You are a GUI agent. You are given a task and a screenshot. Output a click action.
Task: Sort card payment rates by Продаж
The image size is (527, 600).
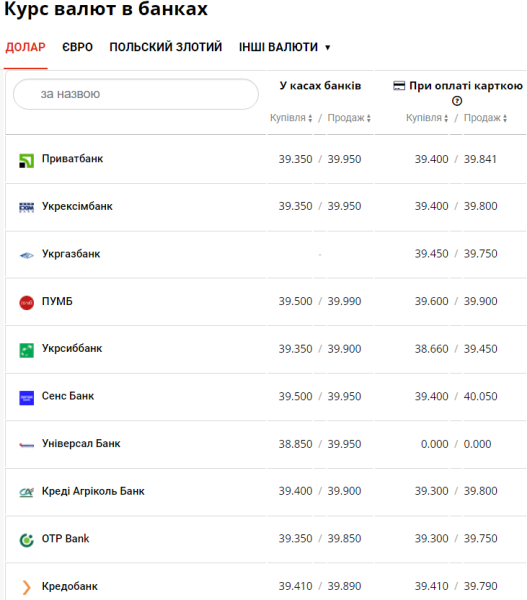485,118
